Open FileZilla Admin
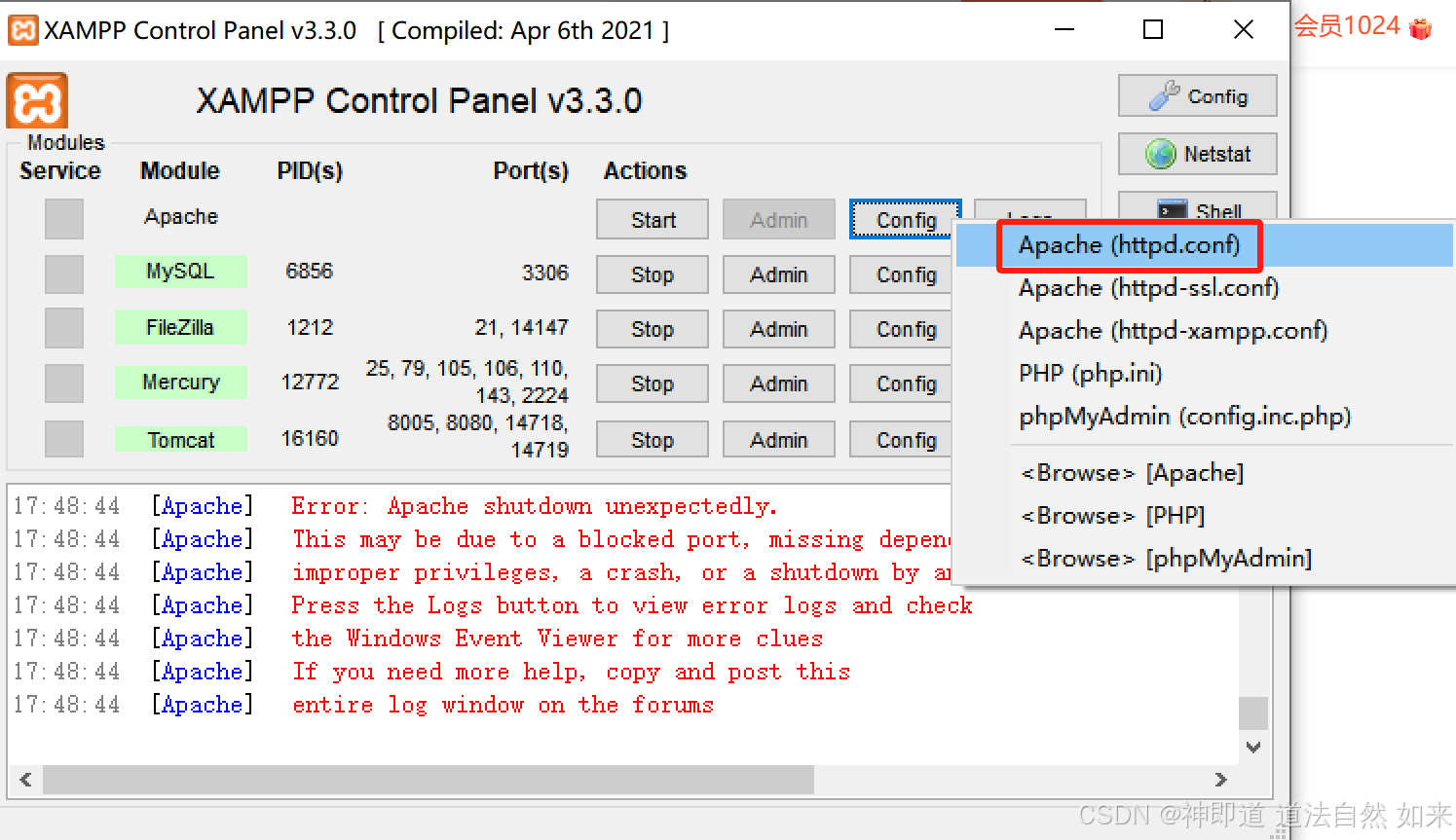The image size is (1456, 840). click(779, 329)
